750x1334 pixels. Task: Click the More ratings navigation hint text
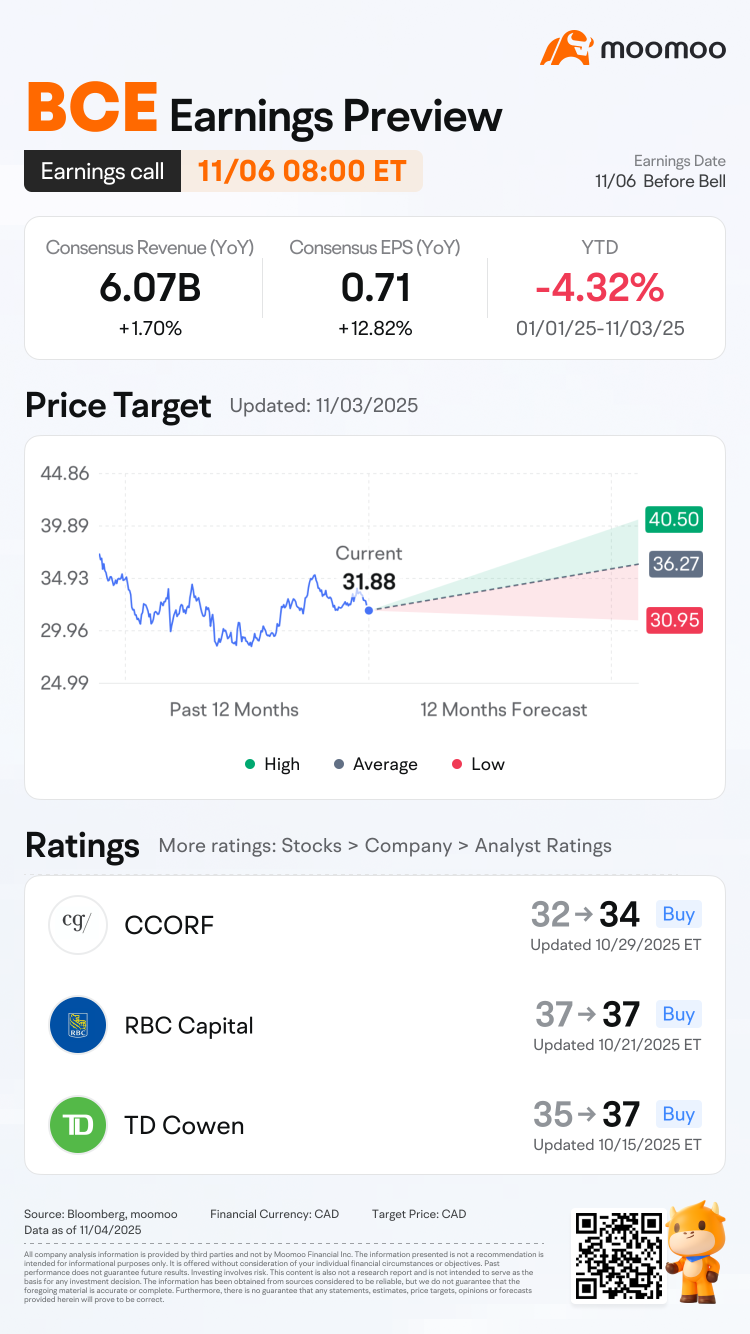pos(385,846)
